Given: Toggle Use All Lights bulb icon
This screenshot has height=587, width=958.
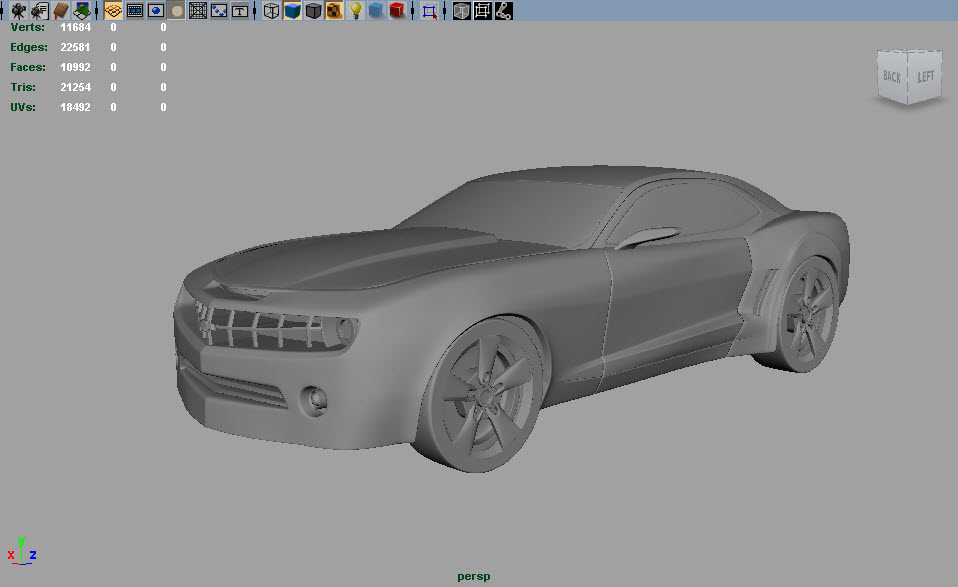Looking at the screenshot, I should point(356,10).
